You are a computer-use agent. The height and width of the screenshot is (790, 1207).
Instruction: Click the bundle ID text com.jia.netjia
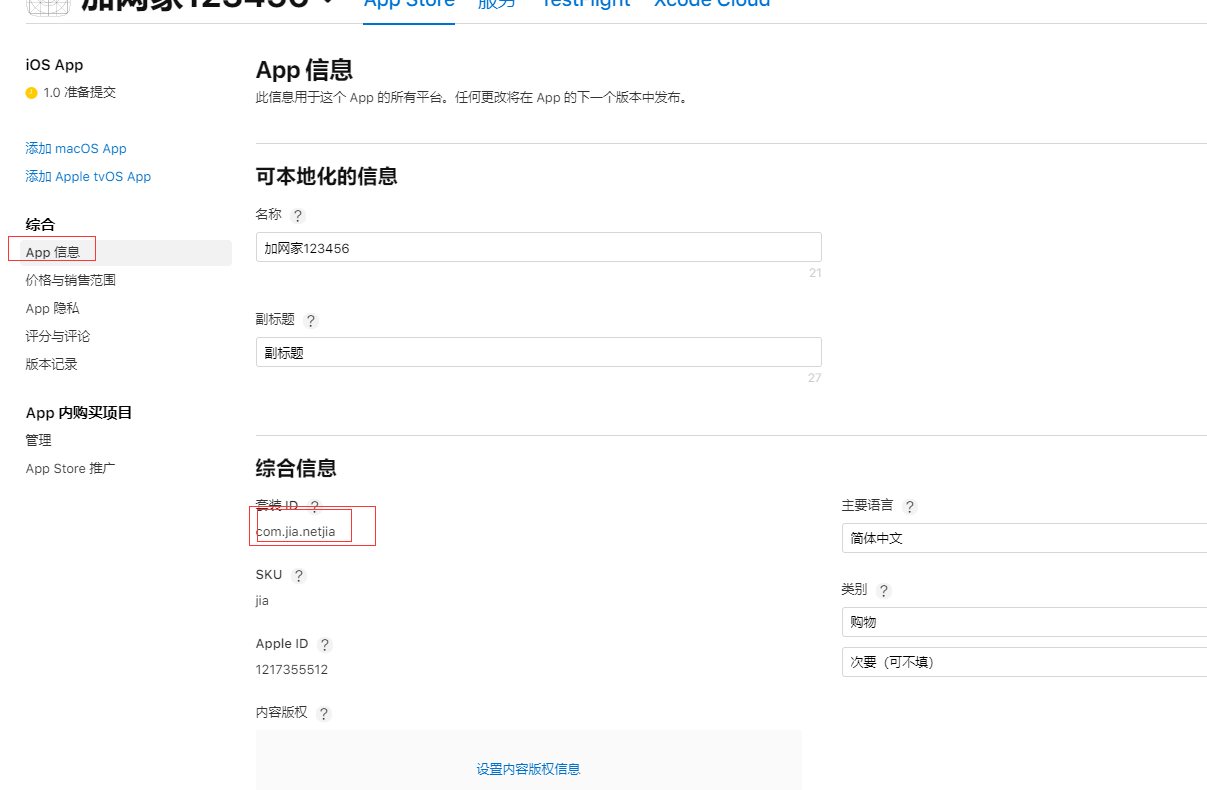click(296, 532)
